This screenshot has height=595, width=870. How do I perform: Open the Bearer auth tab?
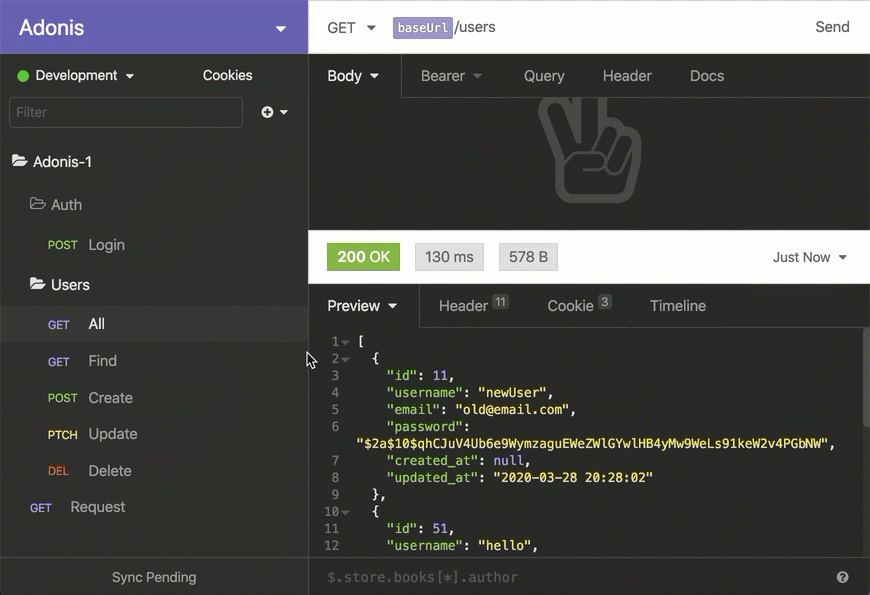[x=451, y=76]
